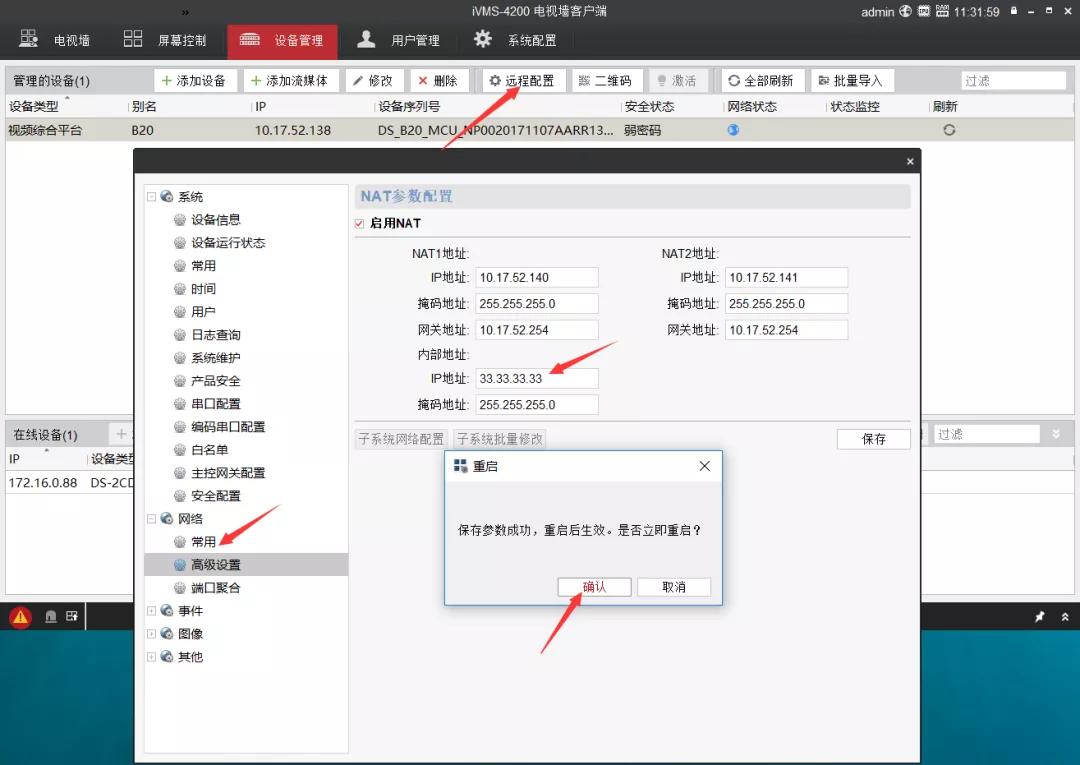Click the blue network status indicator for B20

733,129
